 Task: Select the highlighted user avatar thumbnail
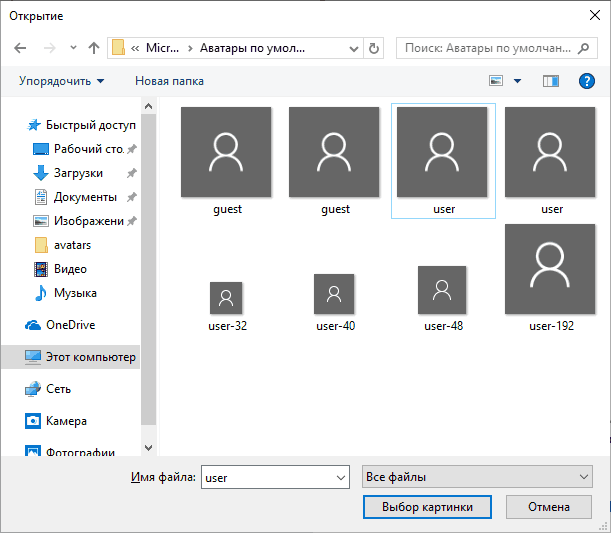(443, 161)
